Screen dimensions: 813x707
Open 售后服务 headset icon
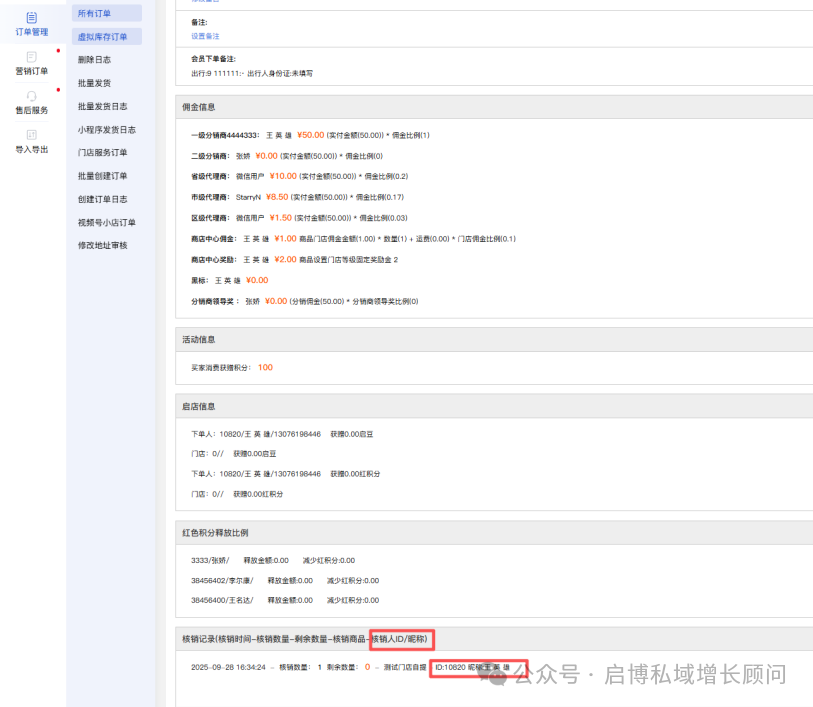(31, 96)
